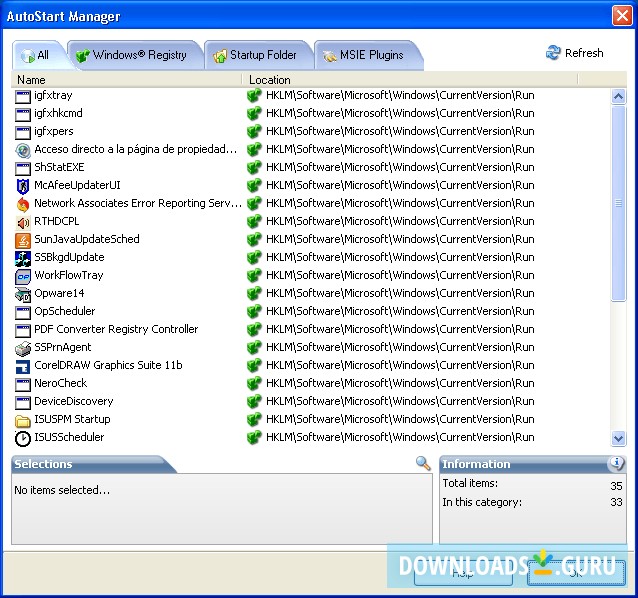Click the RTHDCPL speaker icon
This screenshot has width=638, height=598.
(23, 222)
